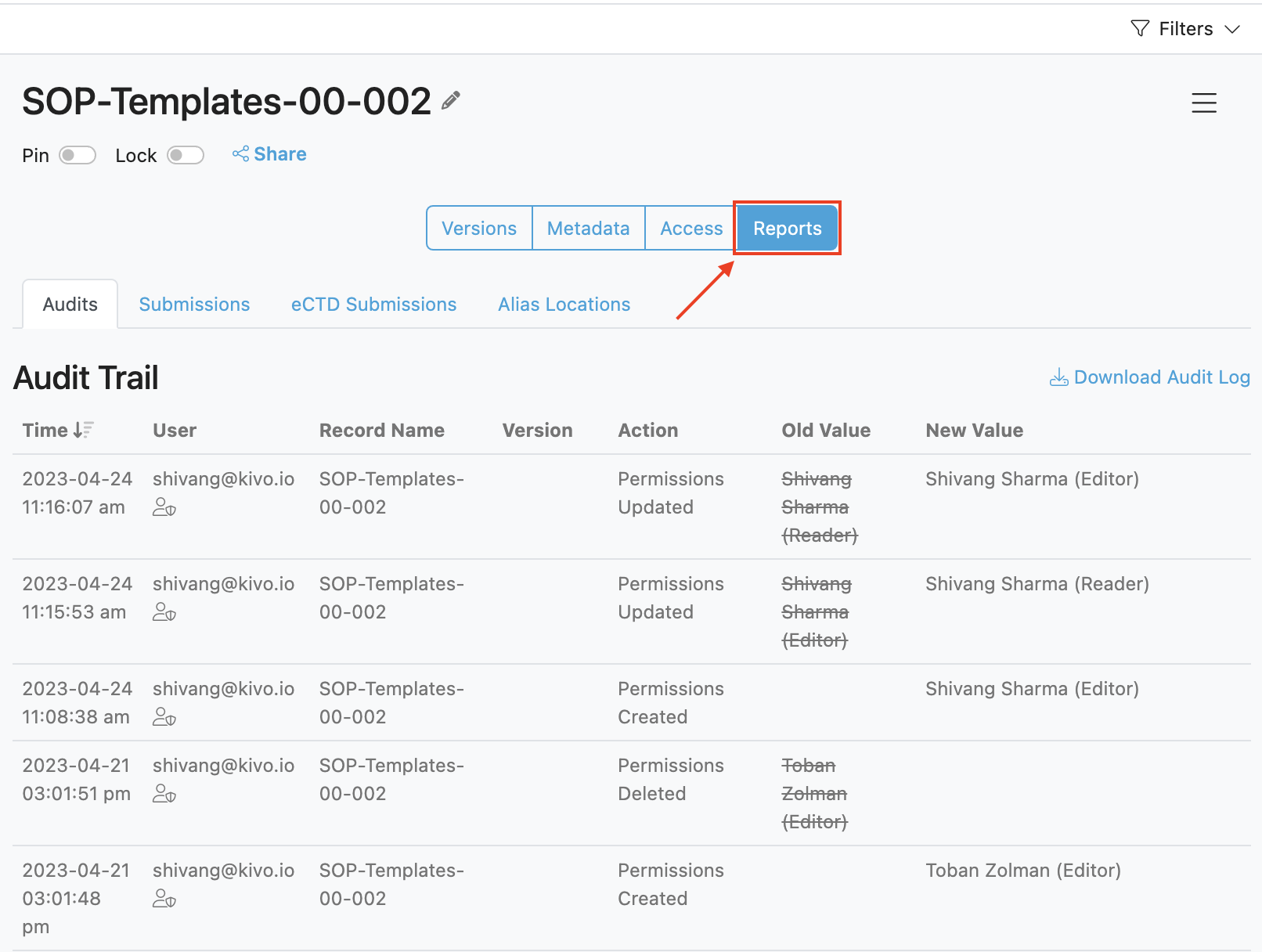Click the Audit Trail heading
1262x952 pixels.
click(x=86, y=377)
